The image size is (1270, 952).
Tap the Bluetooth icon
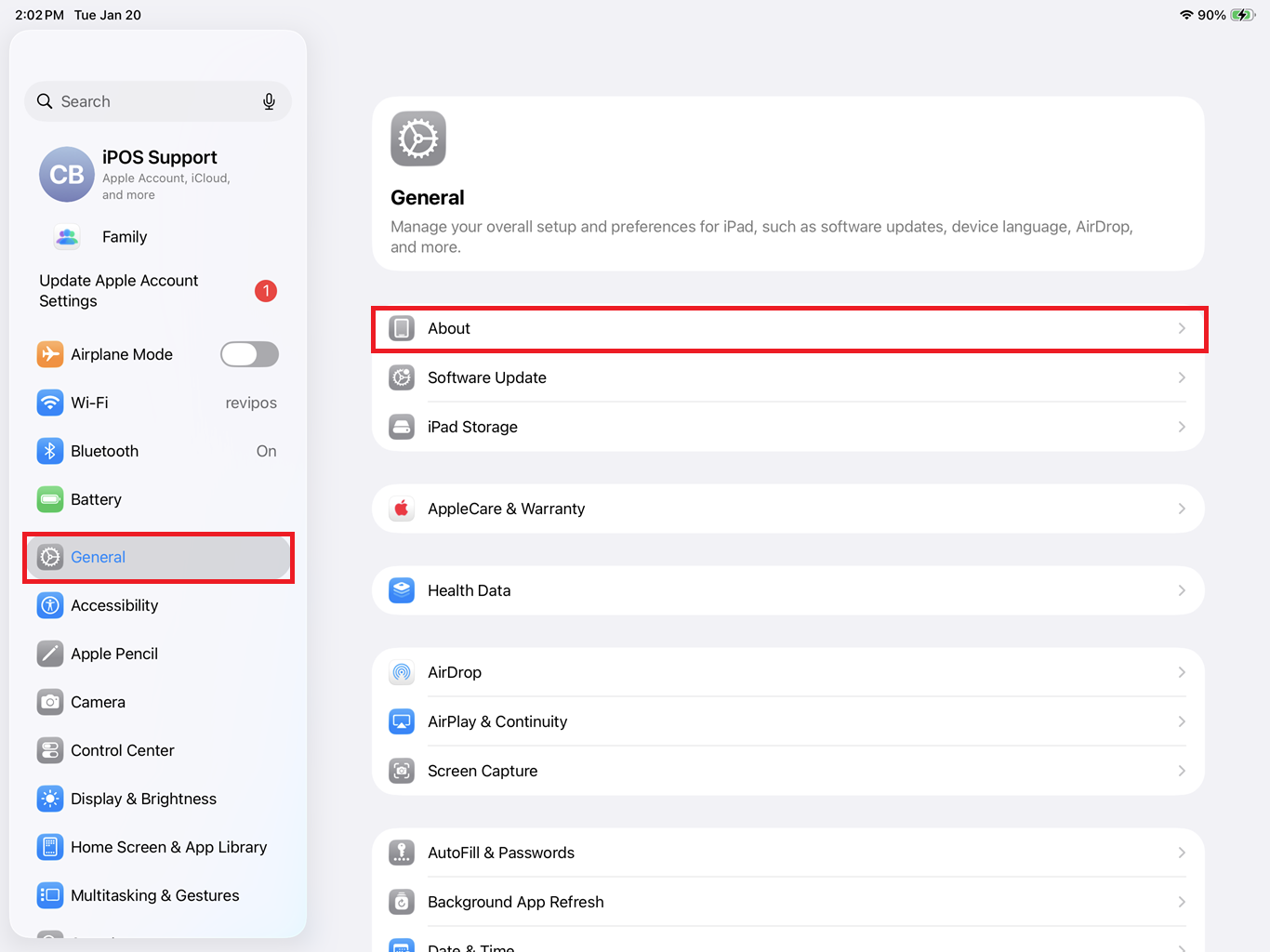point(50,451)
